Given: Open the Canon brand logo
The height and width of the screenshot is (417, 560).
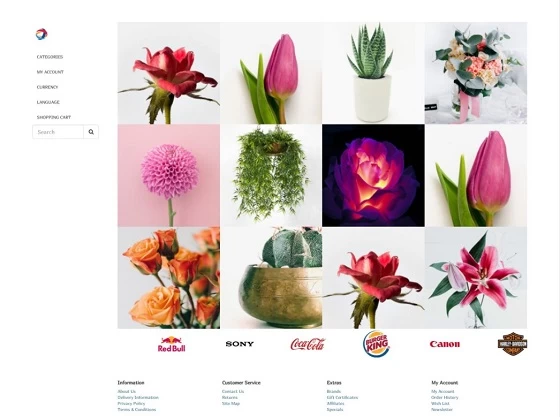Looking at the screenshot, I should coord(445,344).
